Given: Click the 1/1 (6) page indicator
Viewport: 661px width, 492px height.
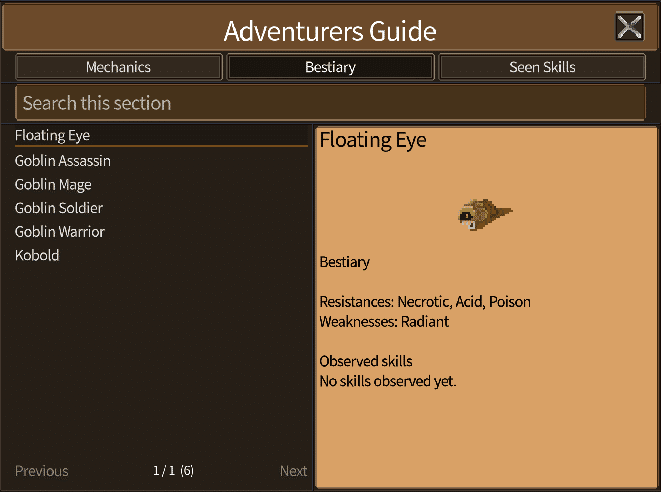Looking at the screenshot, I should coord(173,470).
